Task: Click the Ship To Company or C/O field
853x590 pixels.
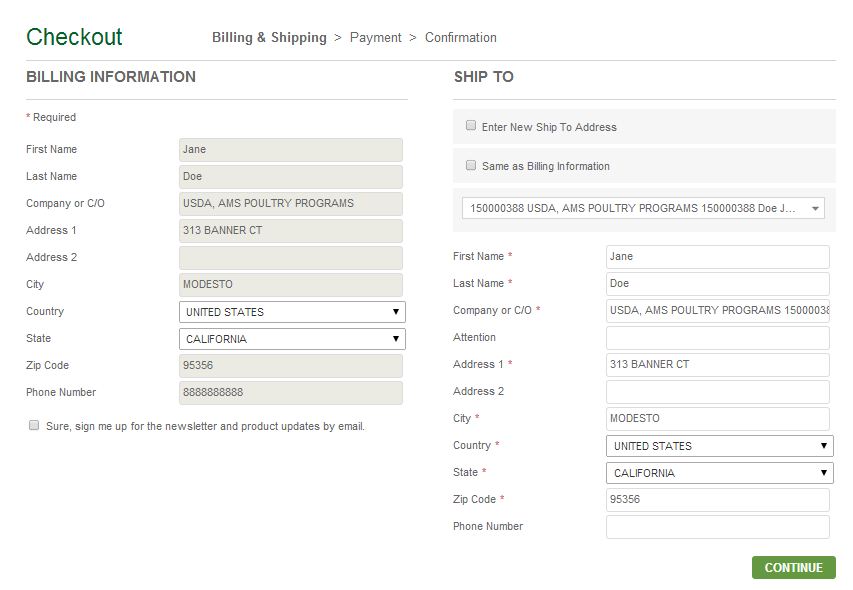Action: [x=717, y=311]
